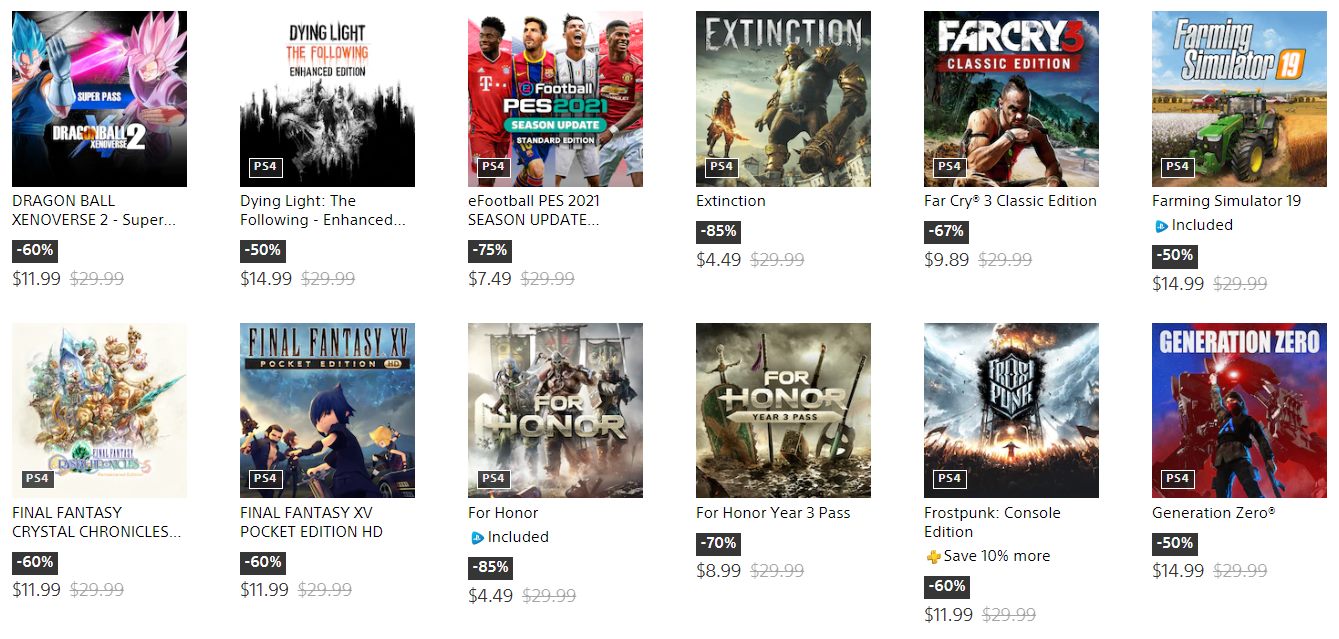Click PS4 badge on Generation Zero cover
Image resolution: width=1339 pixels, height=639 pixels.
[x=1177, y=479]
